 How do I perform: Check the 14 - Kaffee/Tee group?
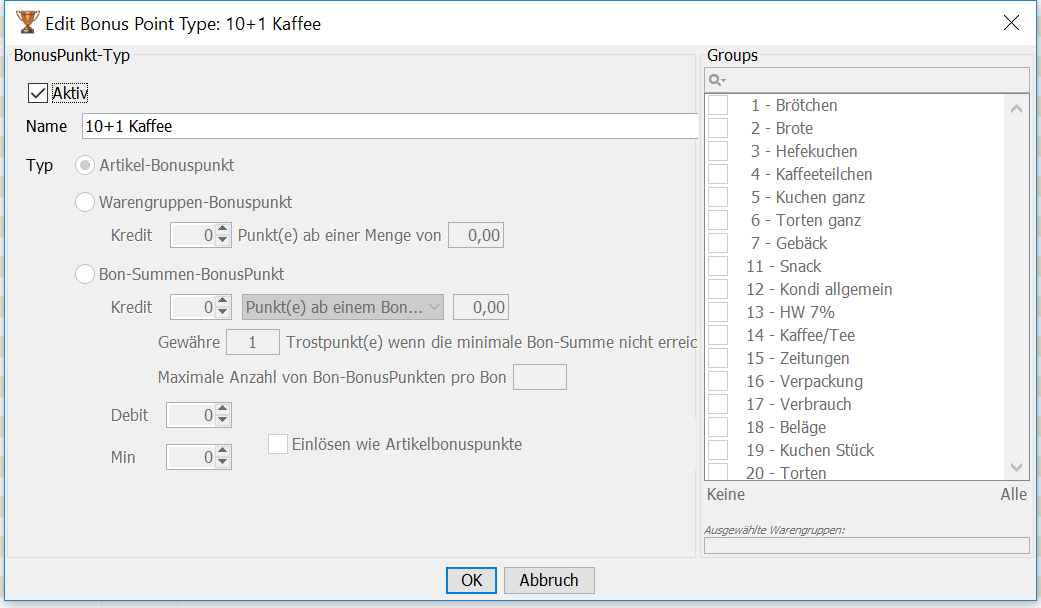pyautogui.click(x=718, y=335)
